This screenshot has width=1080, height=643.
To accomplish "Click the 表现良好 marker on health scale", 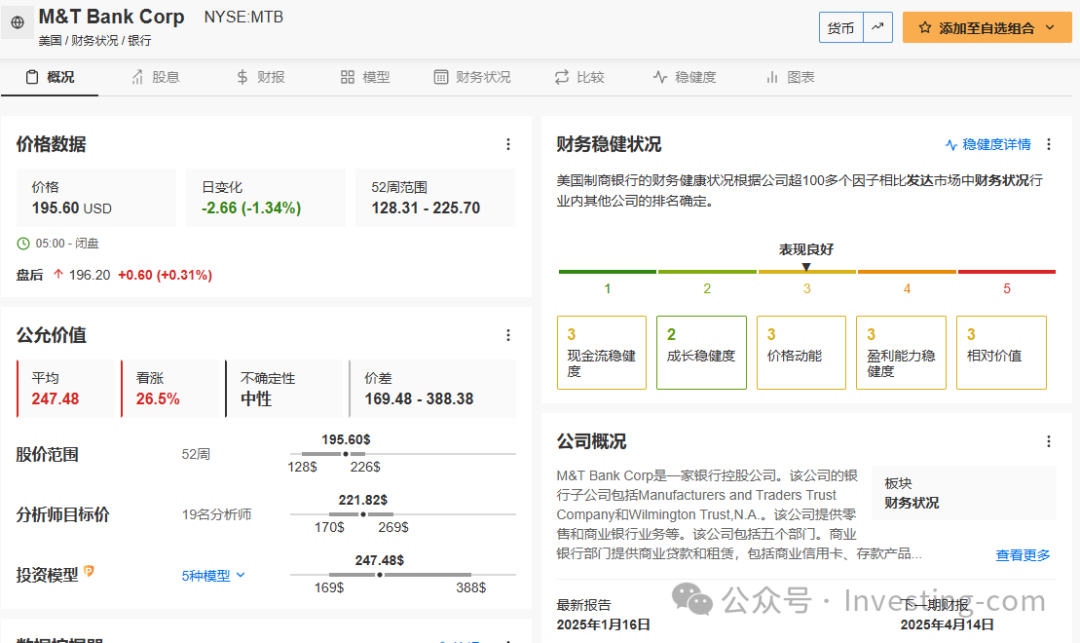I will click(x=806, y=267).
